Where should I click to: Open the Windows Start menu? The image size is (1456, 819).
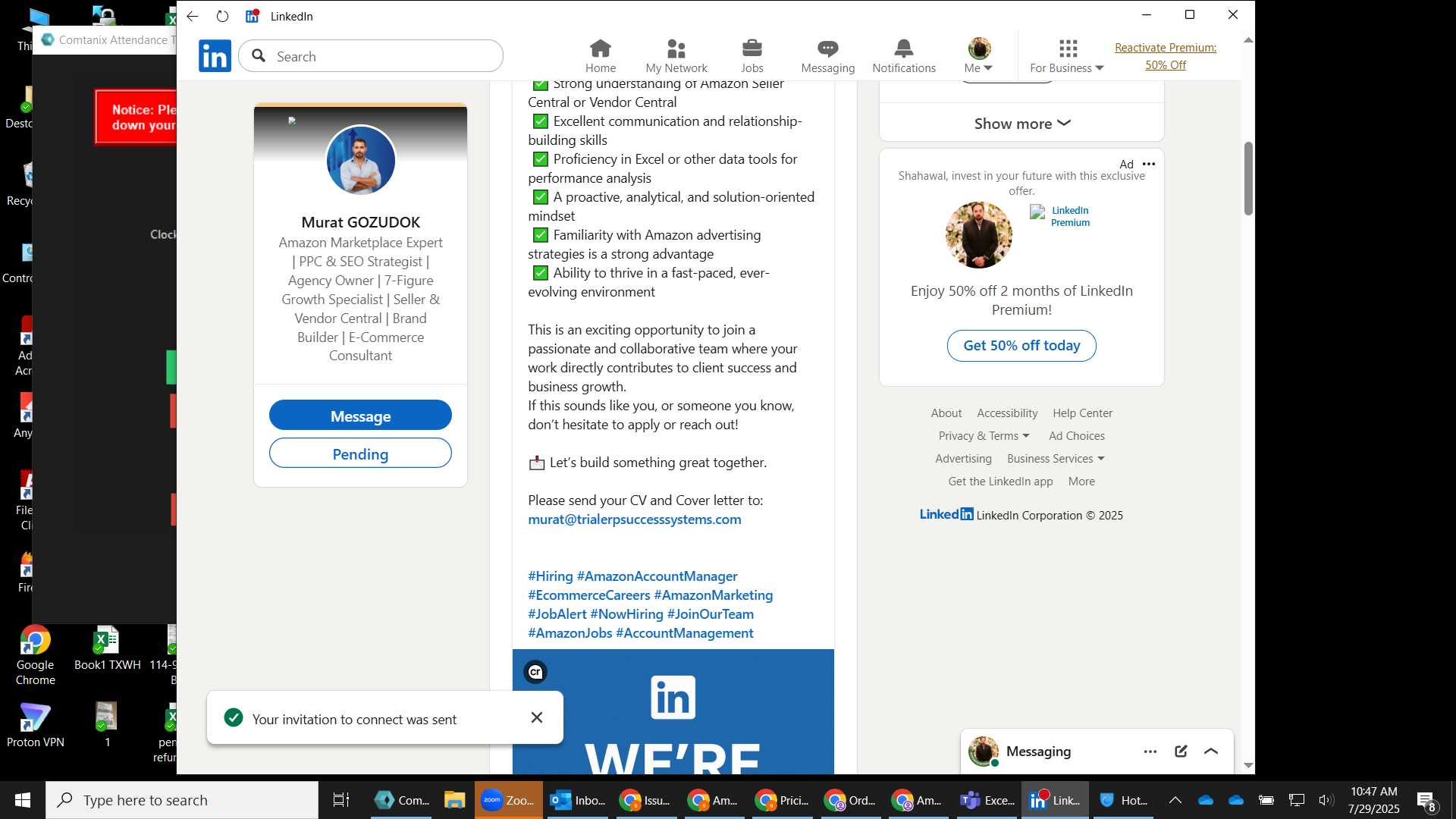[22, 800]
